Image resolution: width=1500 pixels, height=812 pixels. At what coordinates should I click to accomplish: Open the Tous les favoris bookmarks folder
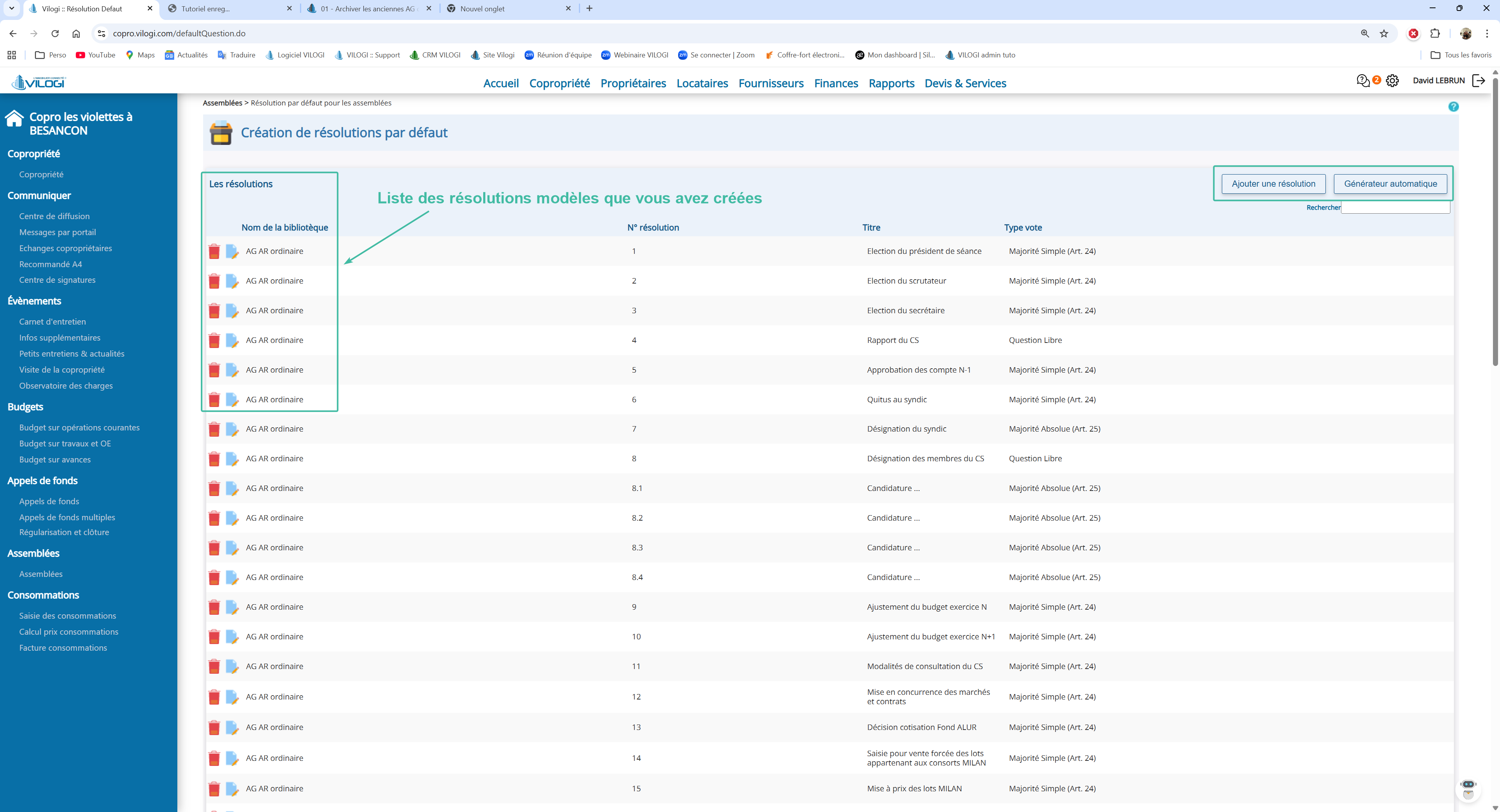pyautogui.click(x=1461, y=55)
